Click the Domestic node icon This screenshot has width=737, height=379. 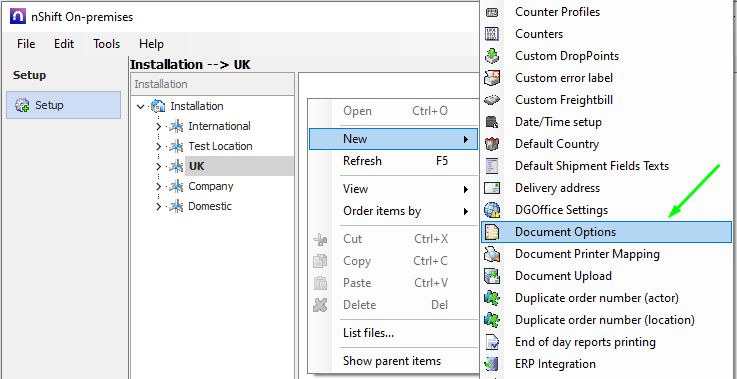(176, 206)
